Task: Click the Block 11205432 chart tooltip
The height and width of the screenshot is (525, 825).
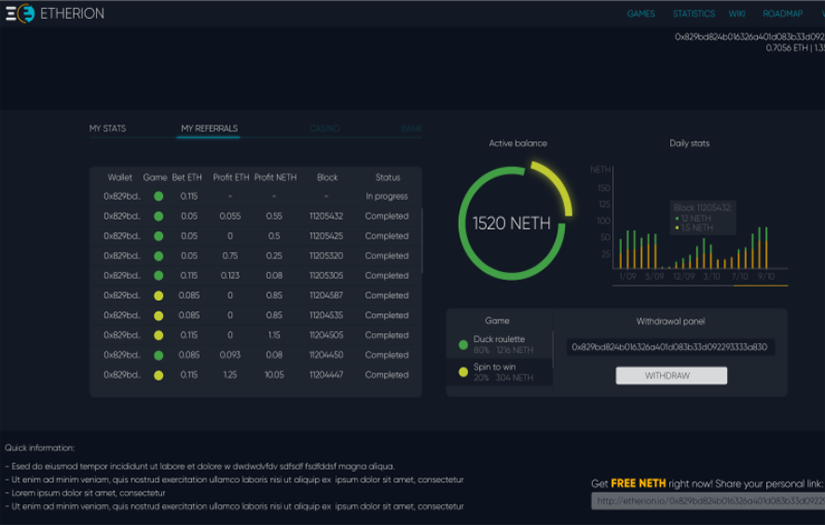Action: pos(702,217)
